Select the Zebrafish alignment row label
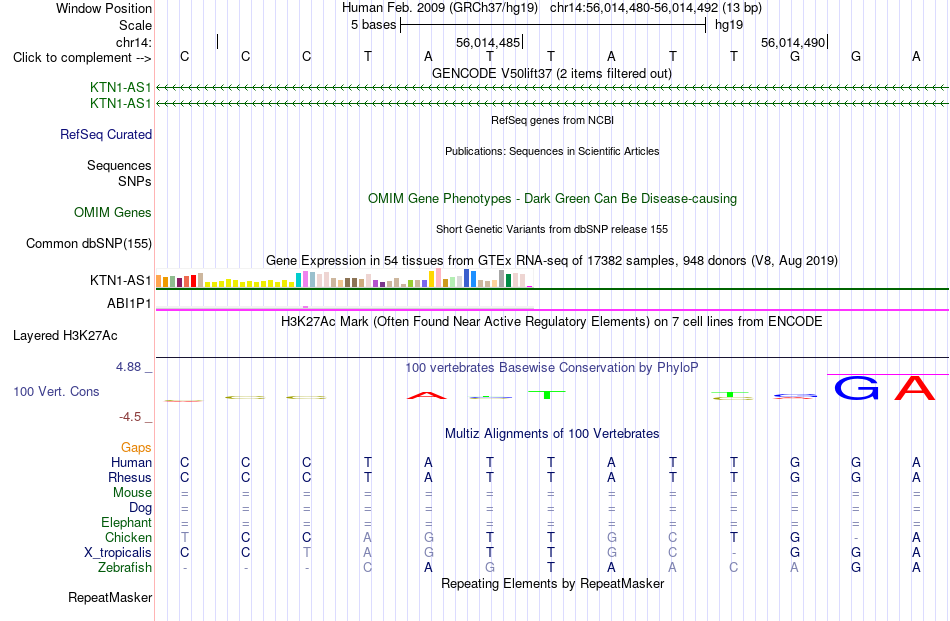 click(125, 568)
